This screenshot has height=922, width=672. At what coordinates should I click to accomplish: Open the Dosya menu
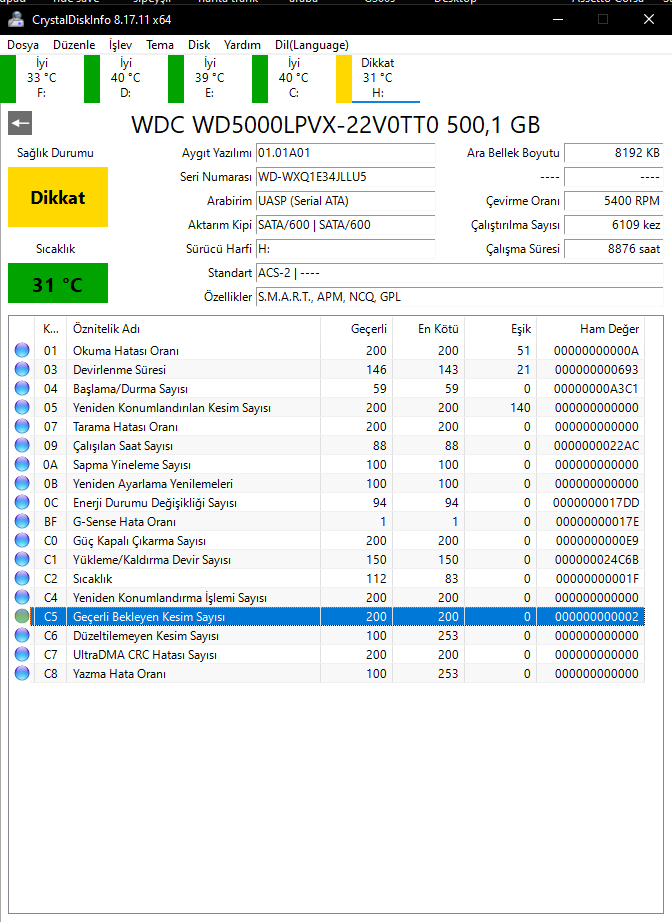(x=23, y=45)
